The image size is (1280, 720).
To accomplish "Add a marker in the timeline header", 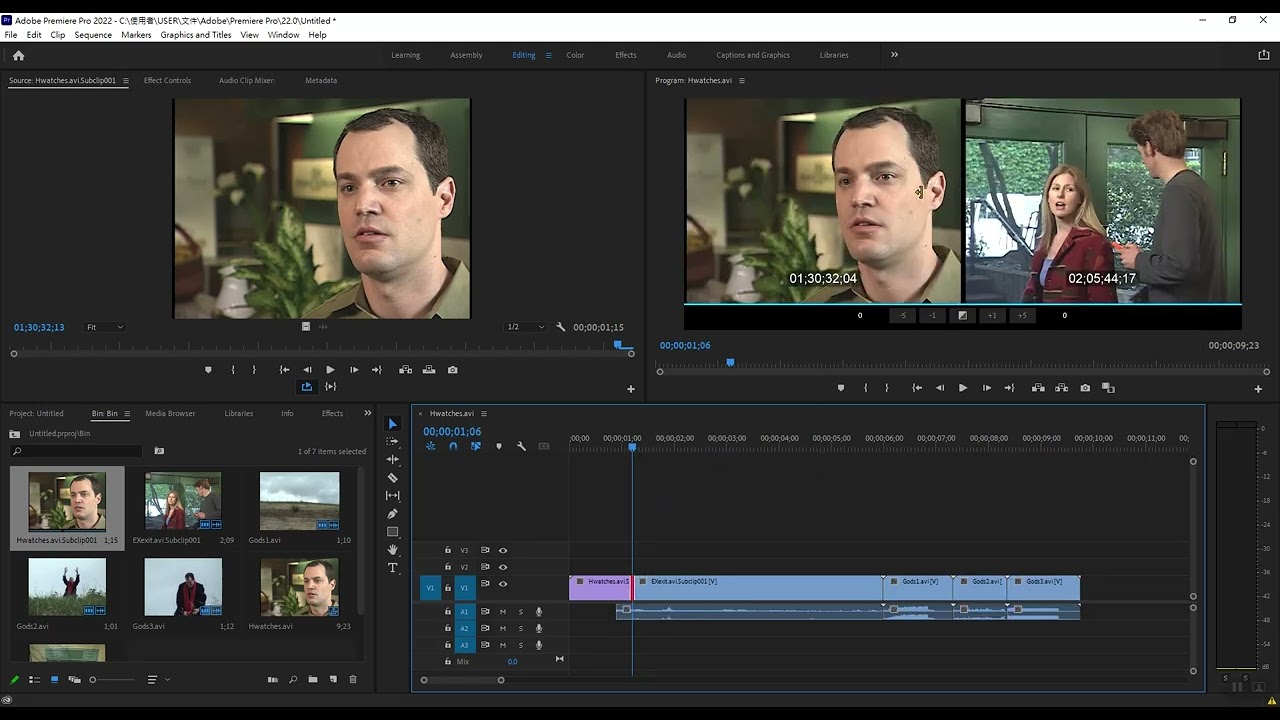I will [x=498, y=446].
